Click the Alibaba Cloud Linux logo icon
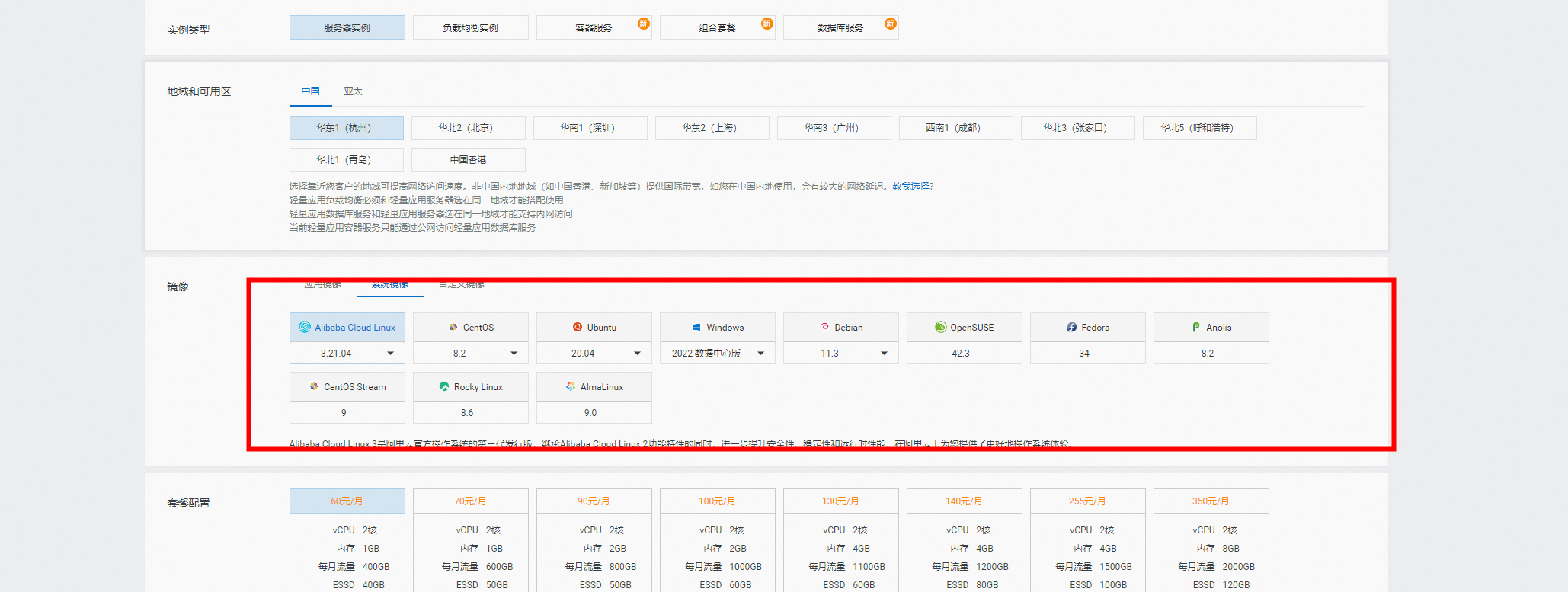 pyautogui.click(x=305, y=327)
